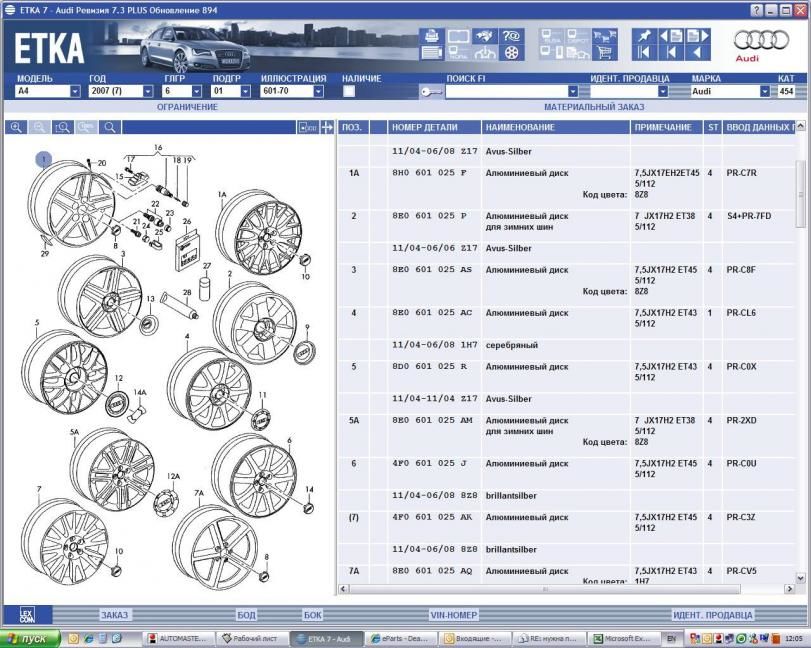The height and width of the screenshot is (648, 811).
Task: Open the binoculars search tool
Action: 484,36
